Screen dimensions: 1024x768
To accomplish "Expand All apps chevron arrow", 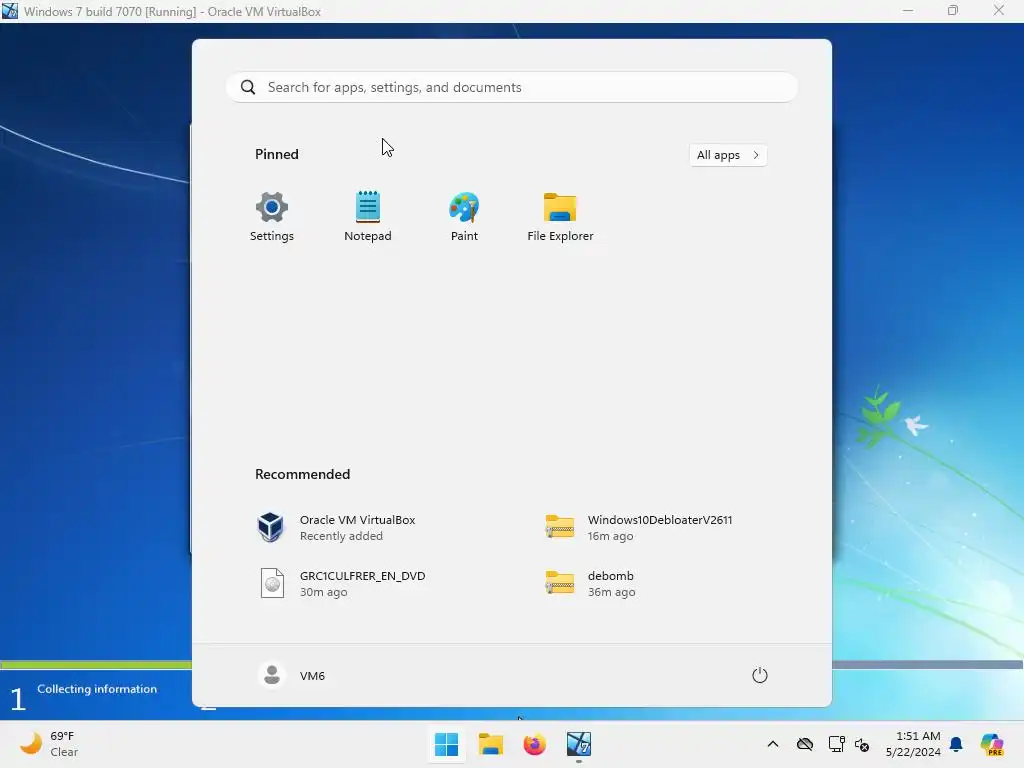I will pos(756,155).
